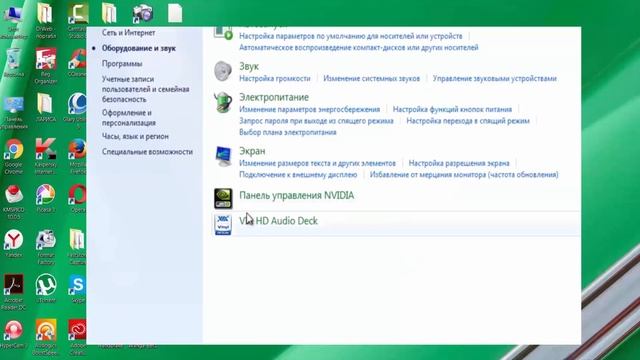Image resolution: width=640 pixels, height=360 pixels.
Task: Open Запрос пароля при выходе из спящего режима
Action: [x=316, y=121]
